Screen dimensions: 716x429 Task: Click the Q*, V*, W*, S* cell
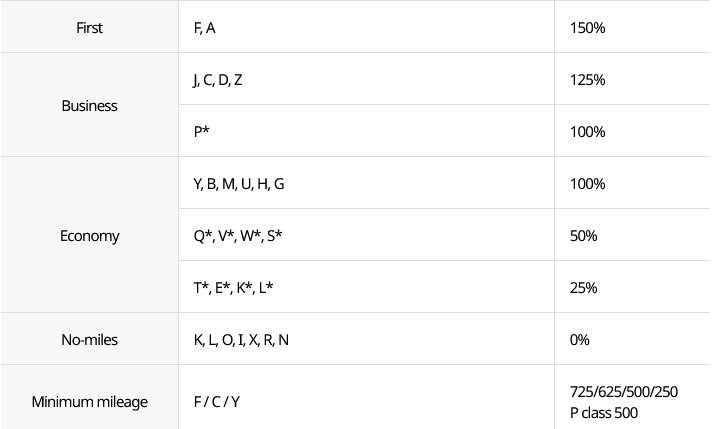tap(367, 235)
